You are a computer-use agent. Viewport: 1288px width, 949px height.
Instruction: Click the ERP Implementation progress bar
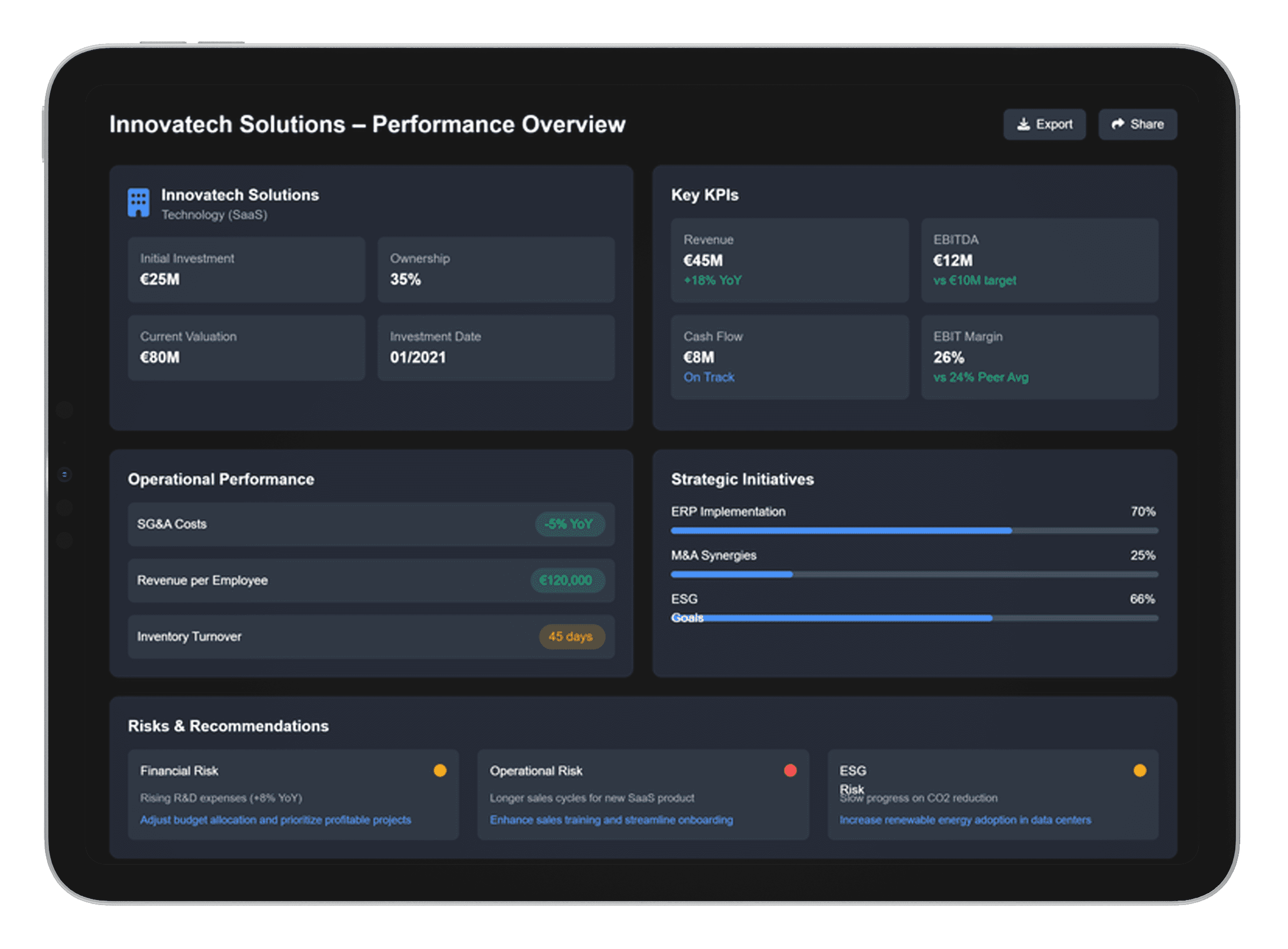914,531
